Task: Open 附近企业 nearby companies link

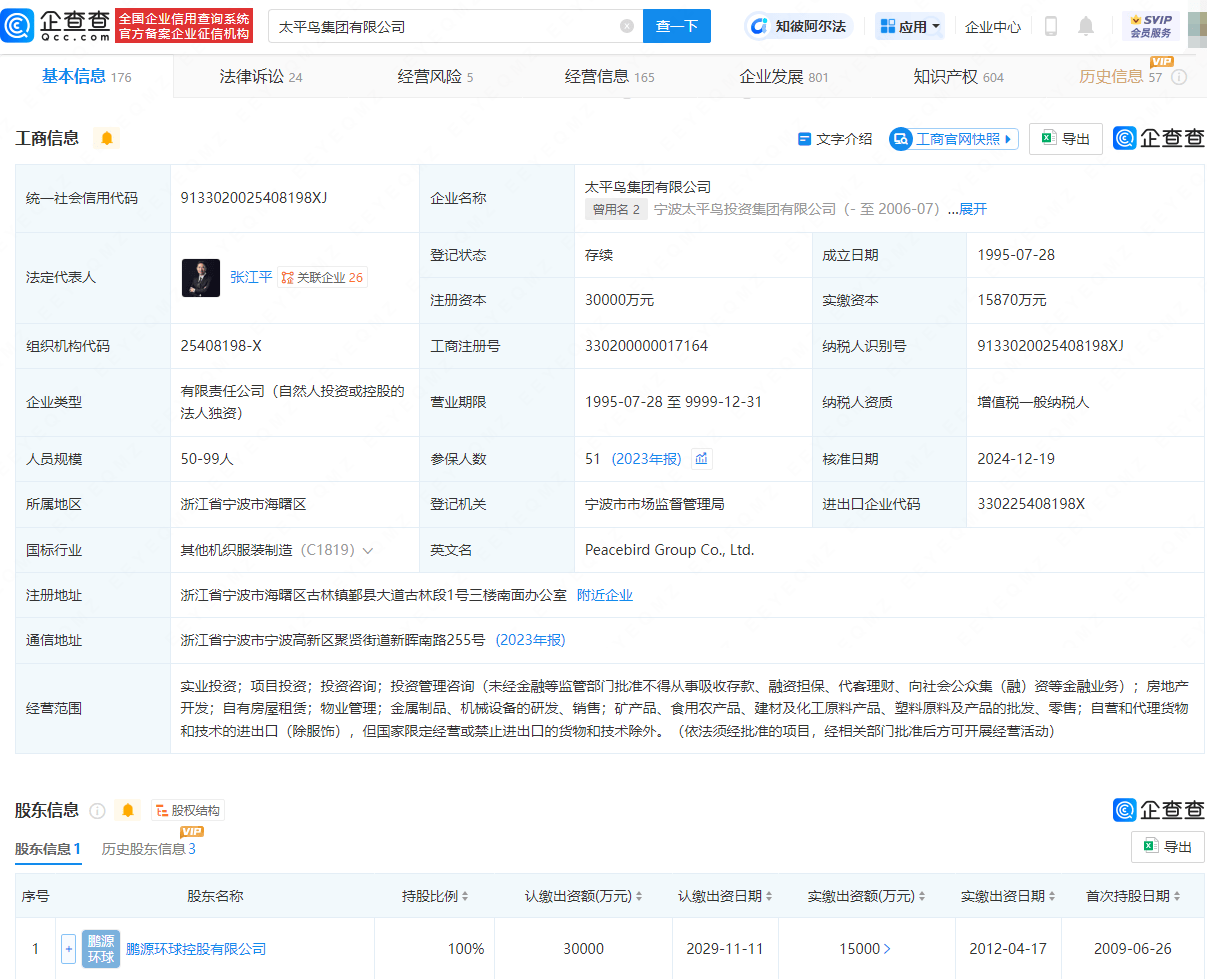Action: click(605, 595)
